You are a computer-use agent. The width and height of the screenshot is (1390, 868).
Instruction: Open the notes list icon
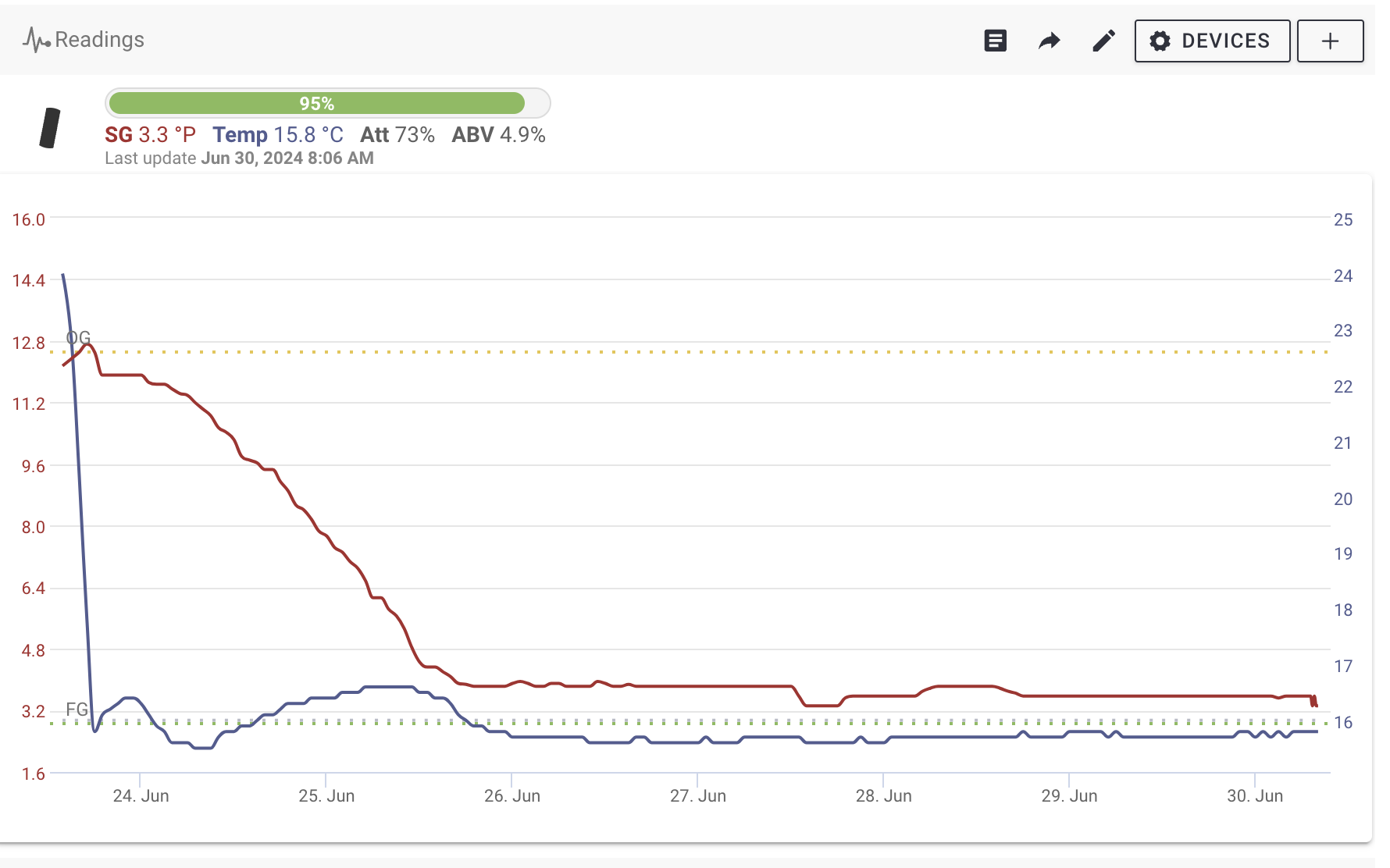point(995,41)
